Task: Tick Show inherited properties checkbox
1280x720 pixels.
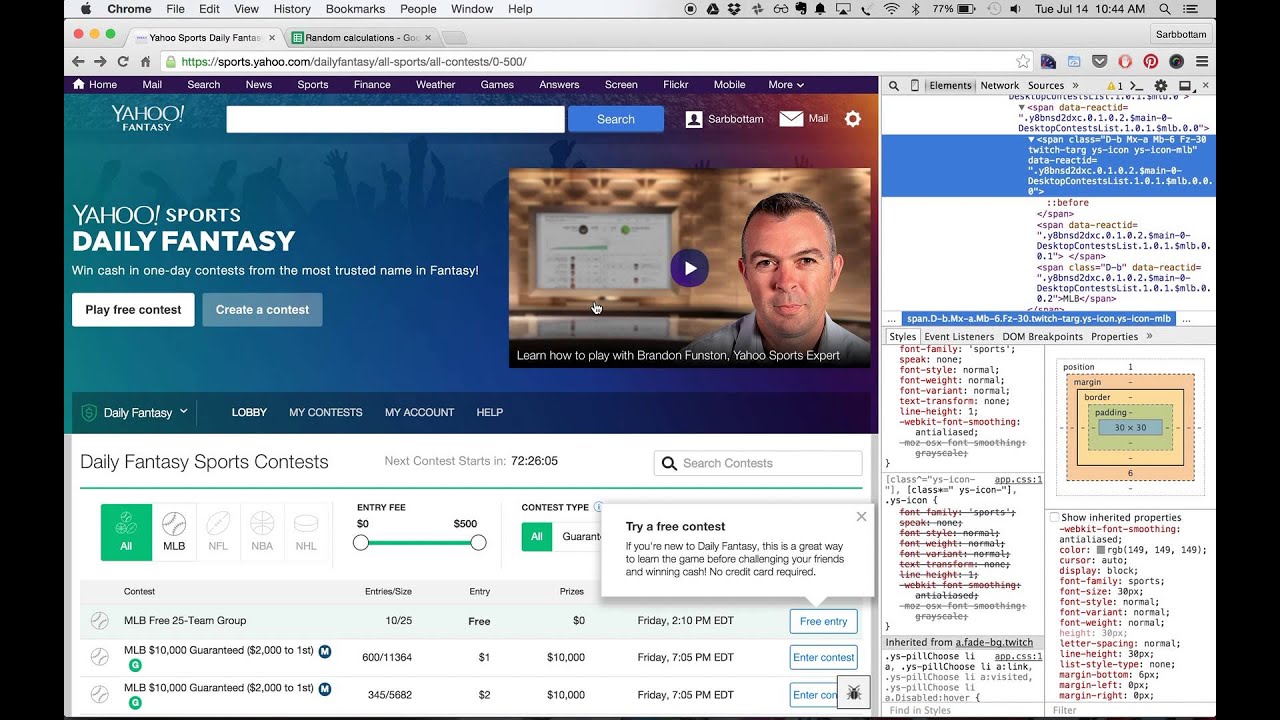Action: 1054,518
